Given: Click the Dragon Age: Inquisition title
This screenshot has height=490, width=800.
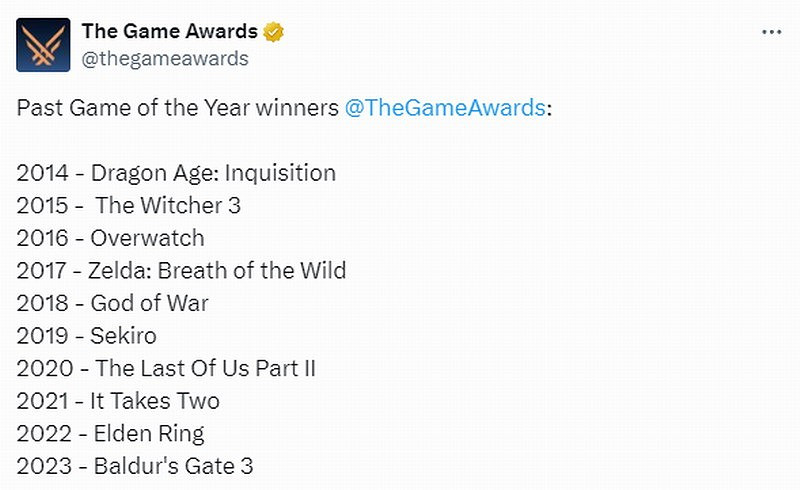Looking at the screenshot, I should tap(213, 173).
